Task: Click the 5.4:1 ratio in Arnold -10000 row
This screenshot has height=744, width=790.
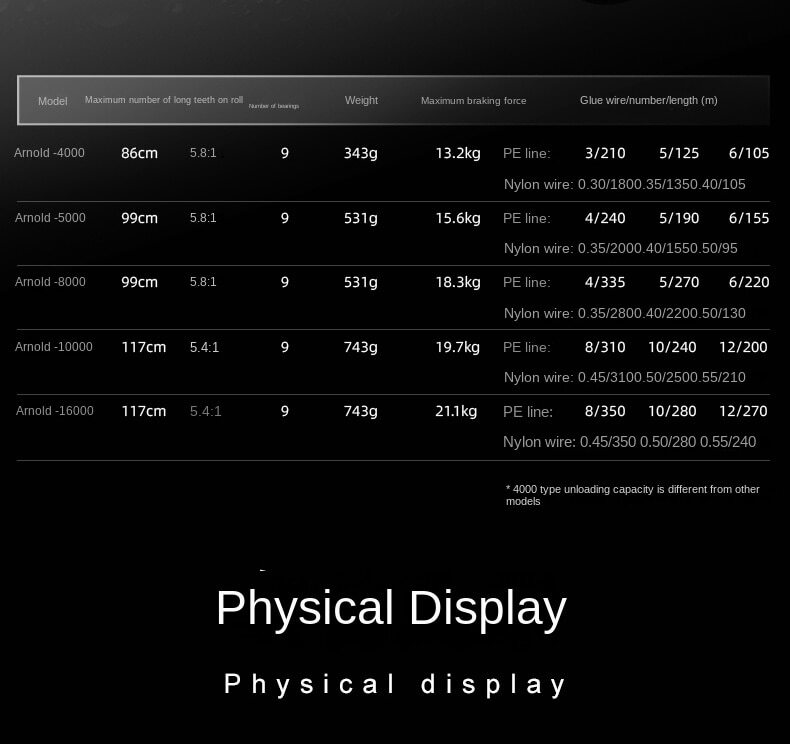Action: point(205,347)
